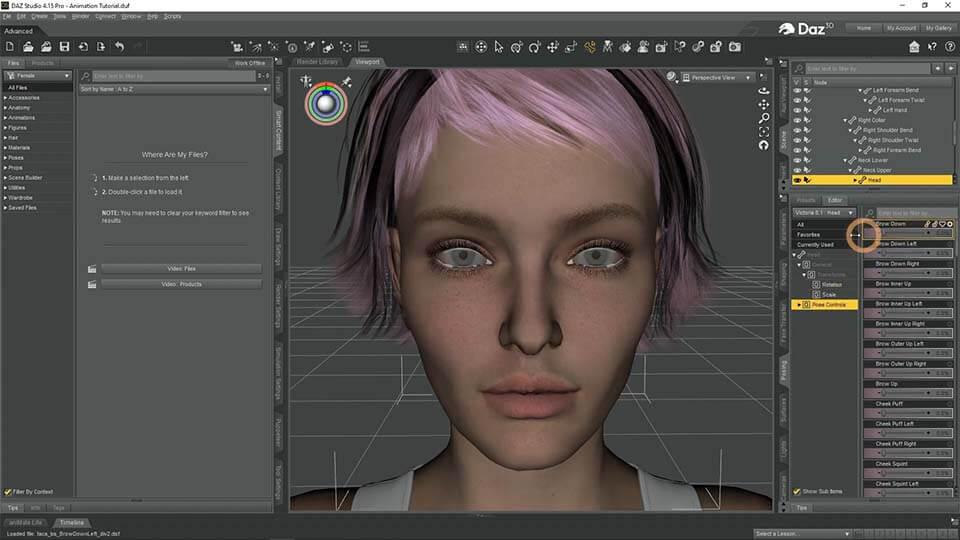Create a new camera from toolbar icon

pyautogui.click(x=237, y=47)
